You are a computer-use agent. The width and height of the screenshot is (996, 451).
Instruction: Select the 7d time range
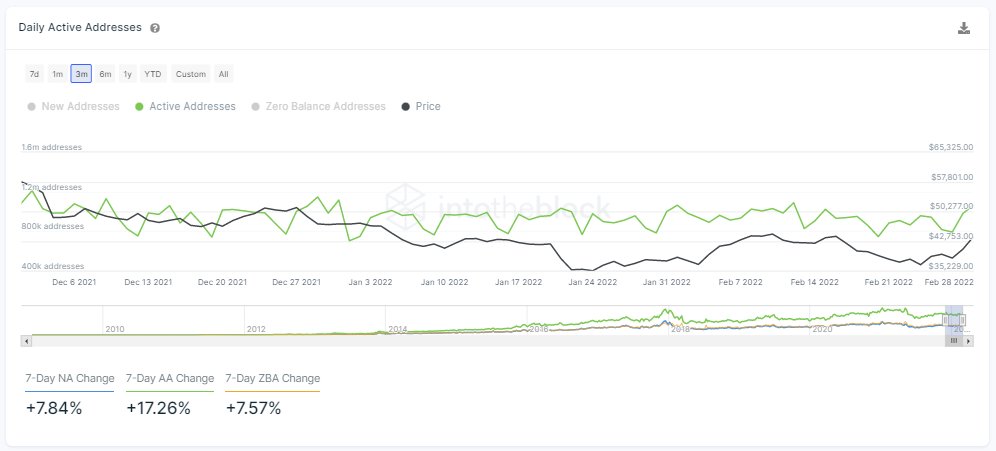coord(34,74)
